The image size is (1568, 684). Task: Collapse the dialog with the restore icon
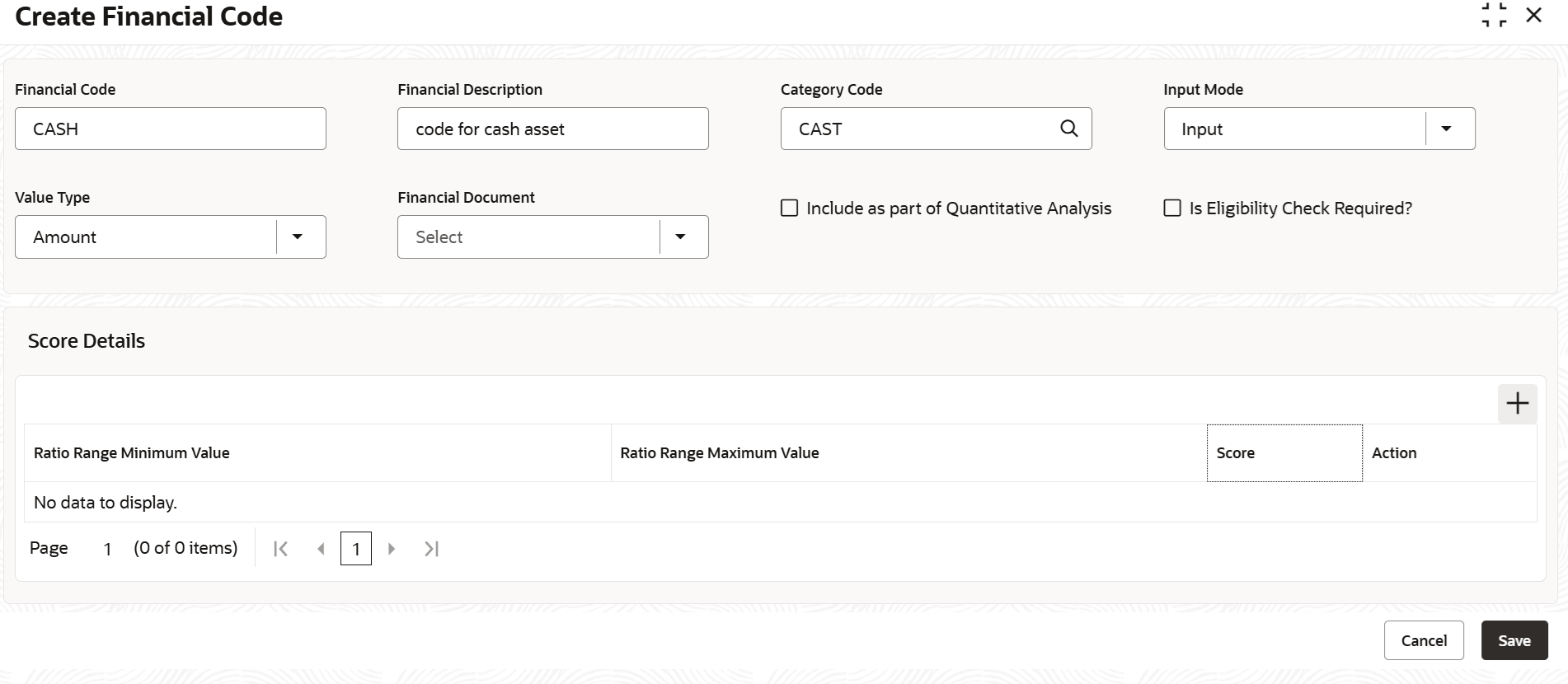(x=1493, y=15)
